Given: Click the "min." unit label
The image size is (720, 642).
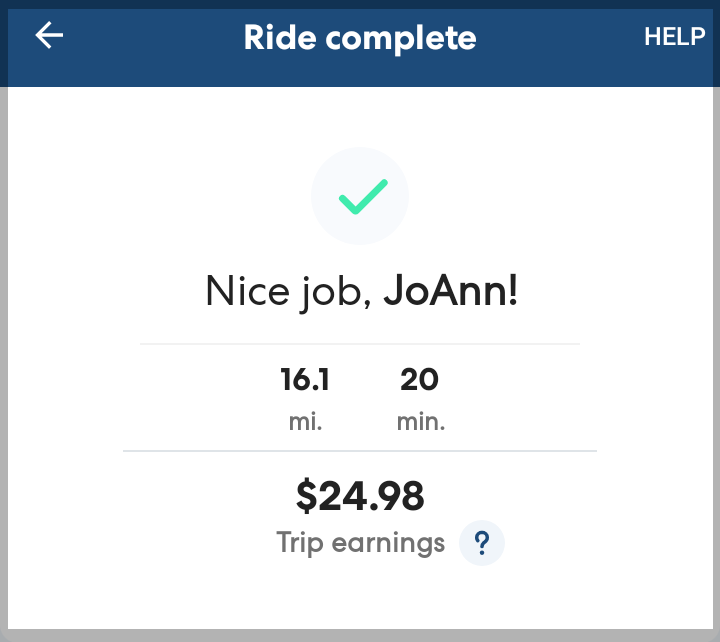Looking at the screenshot, I should (420, 421).
